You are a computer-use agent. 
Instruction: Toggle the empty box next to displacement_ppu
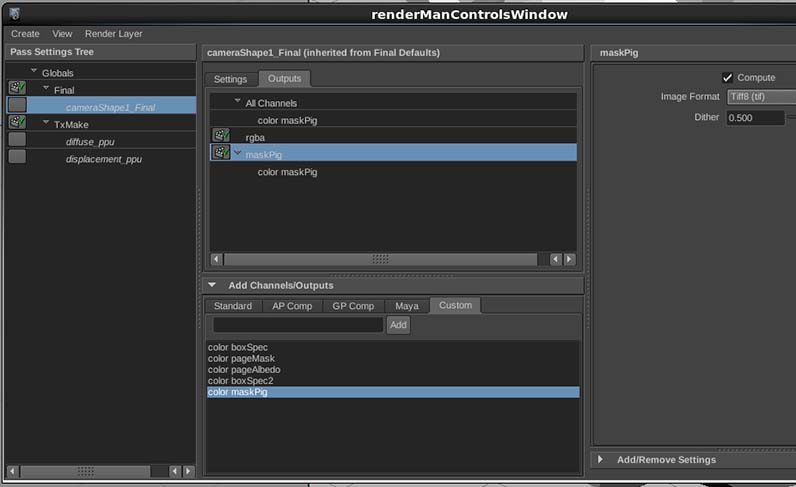pyautogui.click(x=17, y=156)
